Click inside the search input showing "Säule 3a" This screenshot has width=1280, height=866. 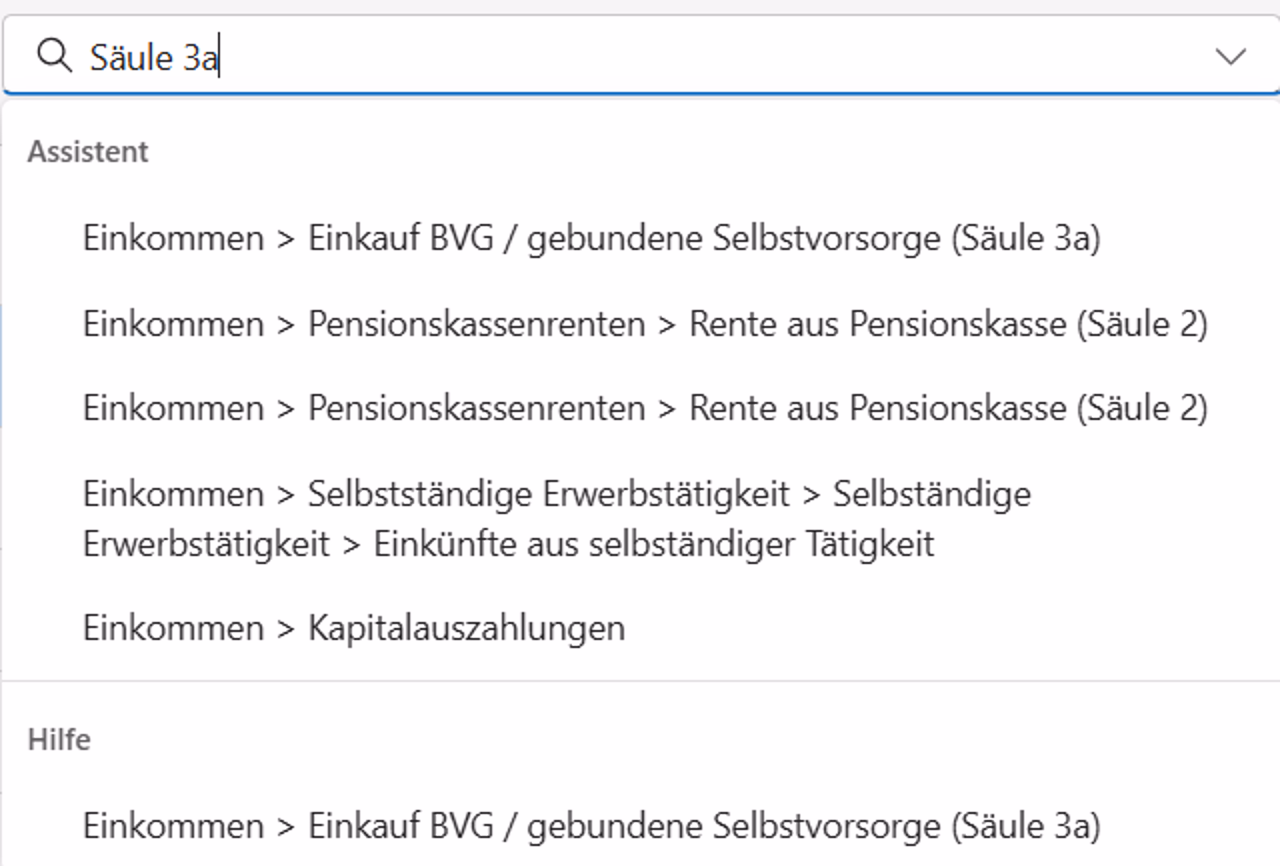pyautogui.click(x=400, y=56)
